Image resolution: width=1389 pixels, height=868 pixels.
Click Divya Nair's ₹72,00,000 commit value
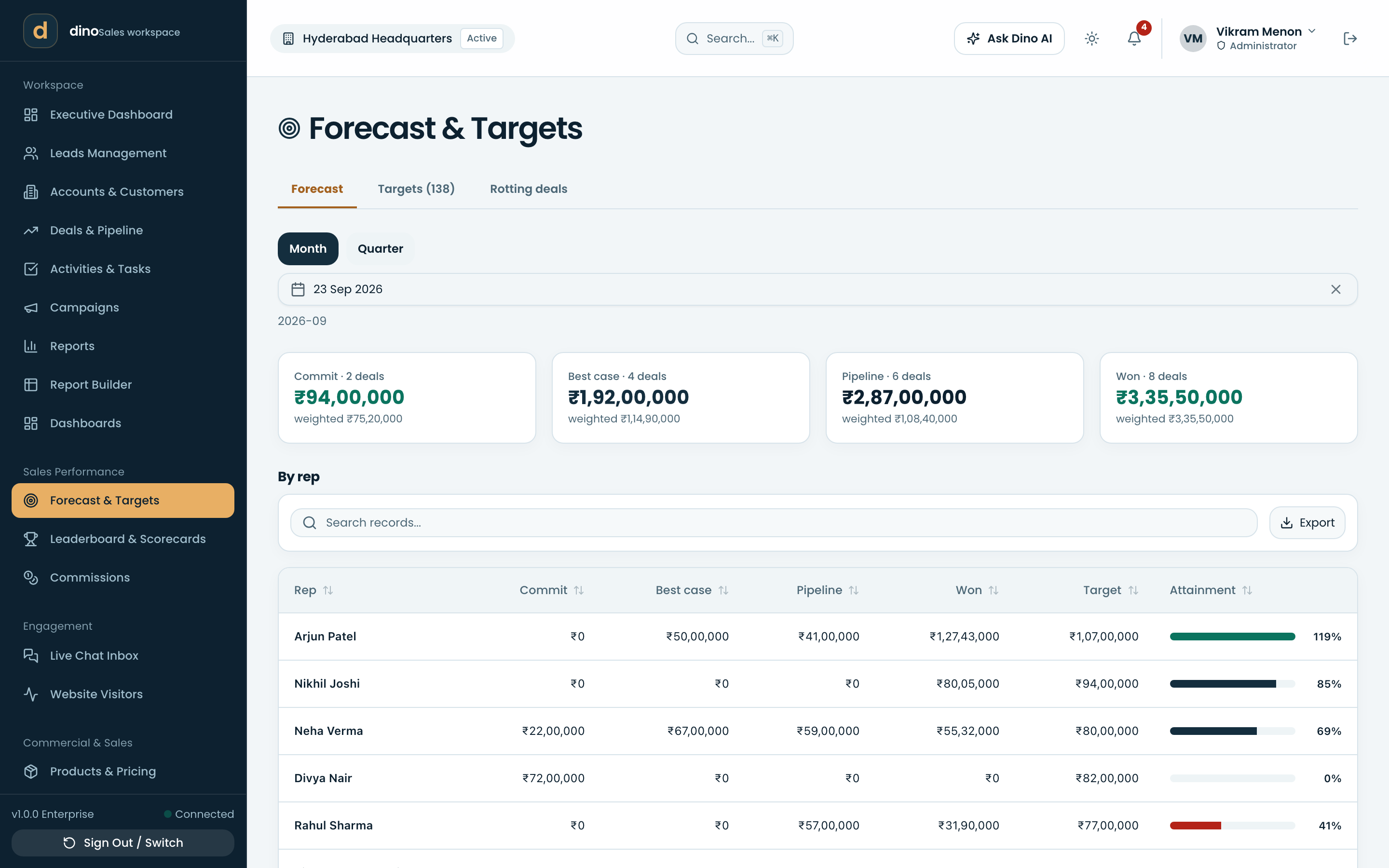pyautogui.click(x=553, y=778)
